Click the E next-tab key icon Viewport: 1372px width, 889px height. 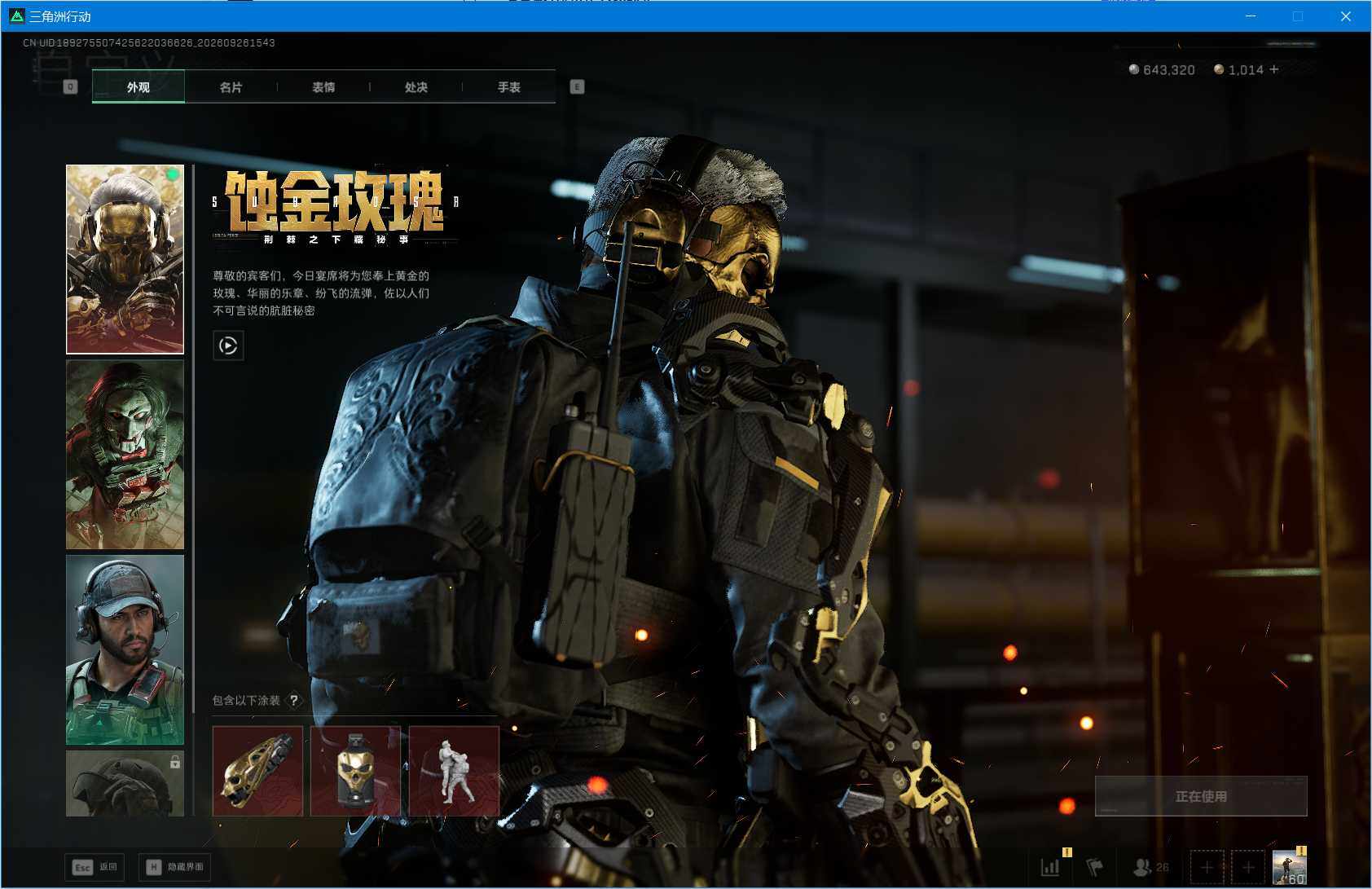577,86
